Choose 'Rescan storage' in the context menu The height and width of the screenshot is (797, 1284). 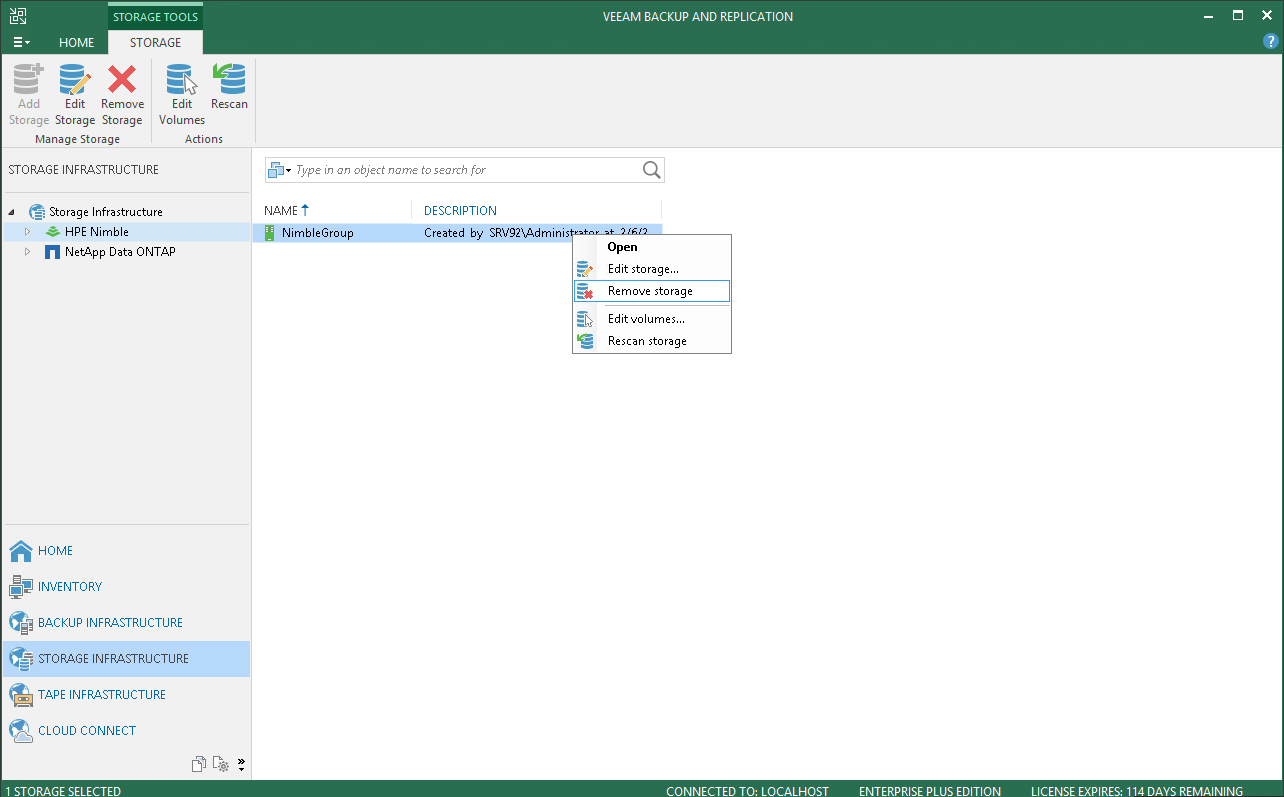tap(652, 341)
